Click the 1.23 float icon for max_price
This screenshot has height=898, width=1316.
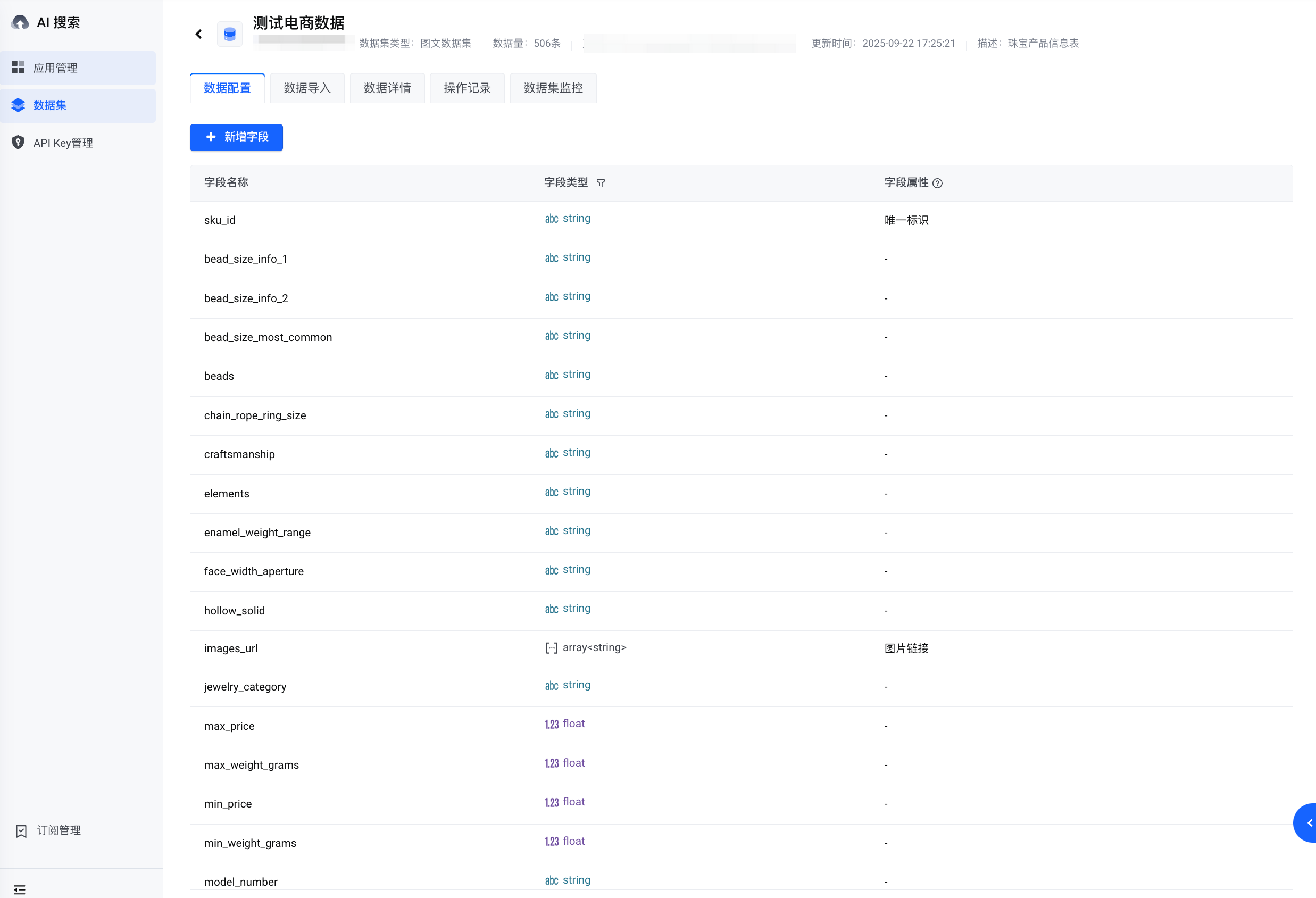(552, 724)
